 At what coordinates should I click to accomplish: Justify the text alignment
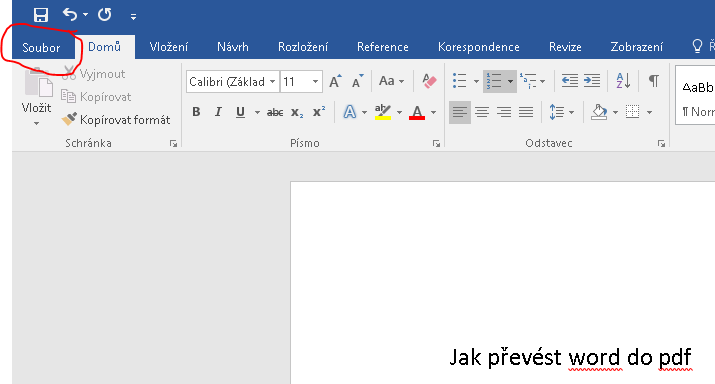pos(526,112)
